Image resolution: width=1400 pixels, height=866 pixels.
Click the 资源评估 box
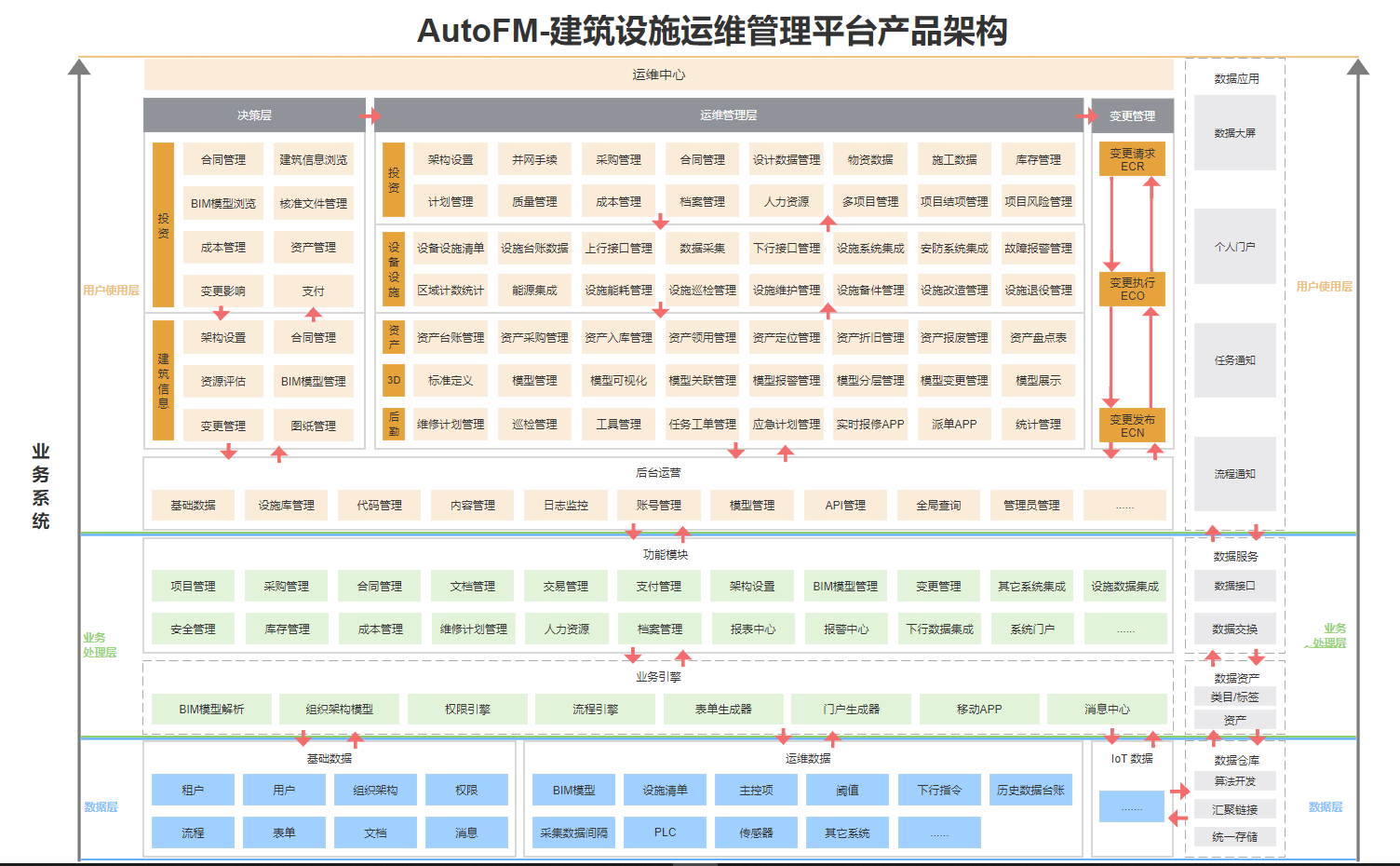coord(223,382)
